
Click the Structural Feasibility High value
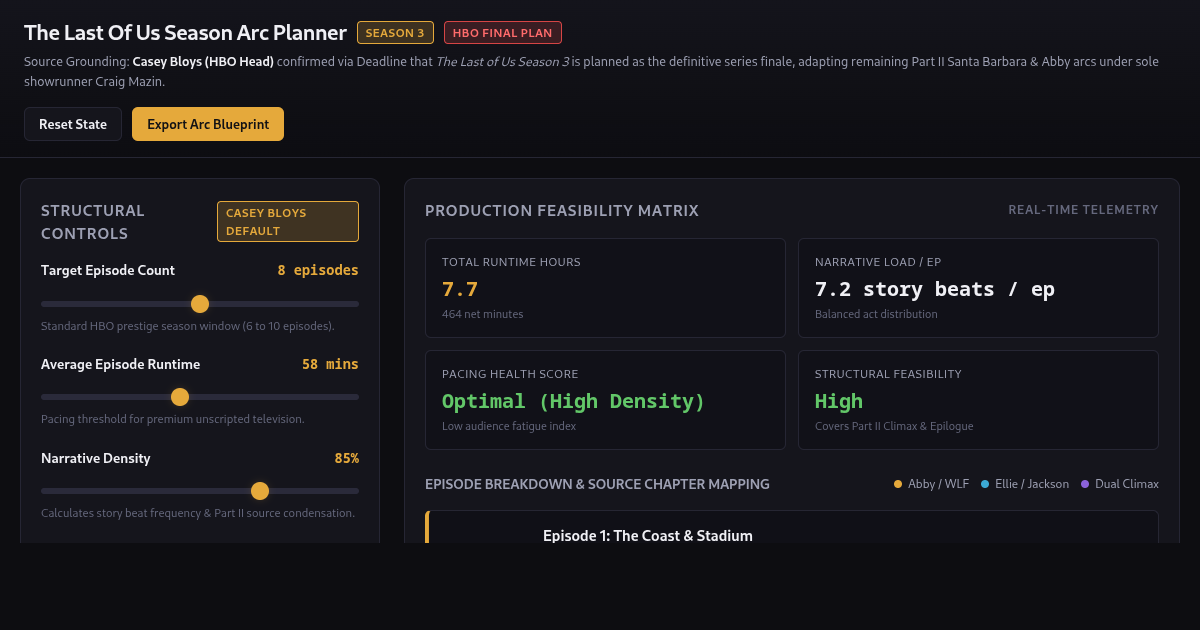839,401
